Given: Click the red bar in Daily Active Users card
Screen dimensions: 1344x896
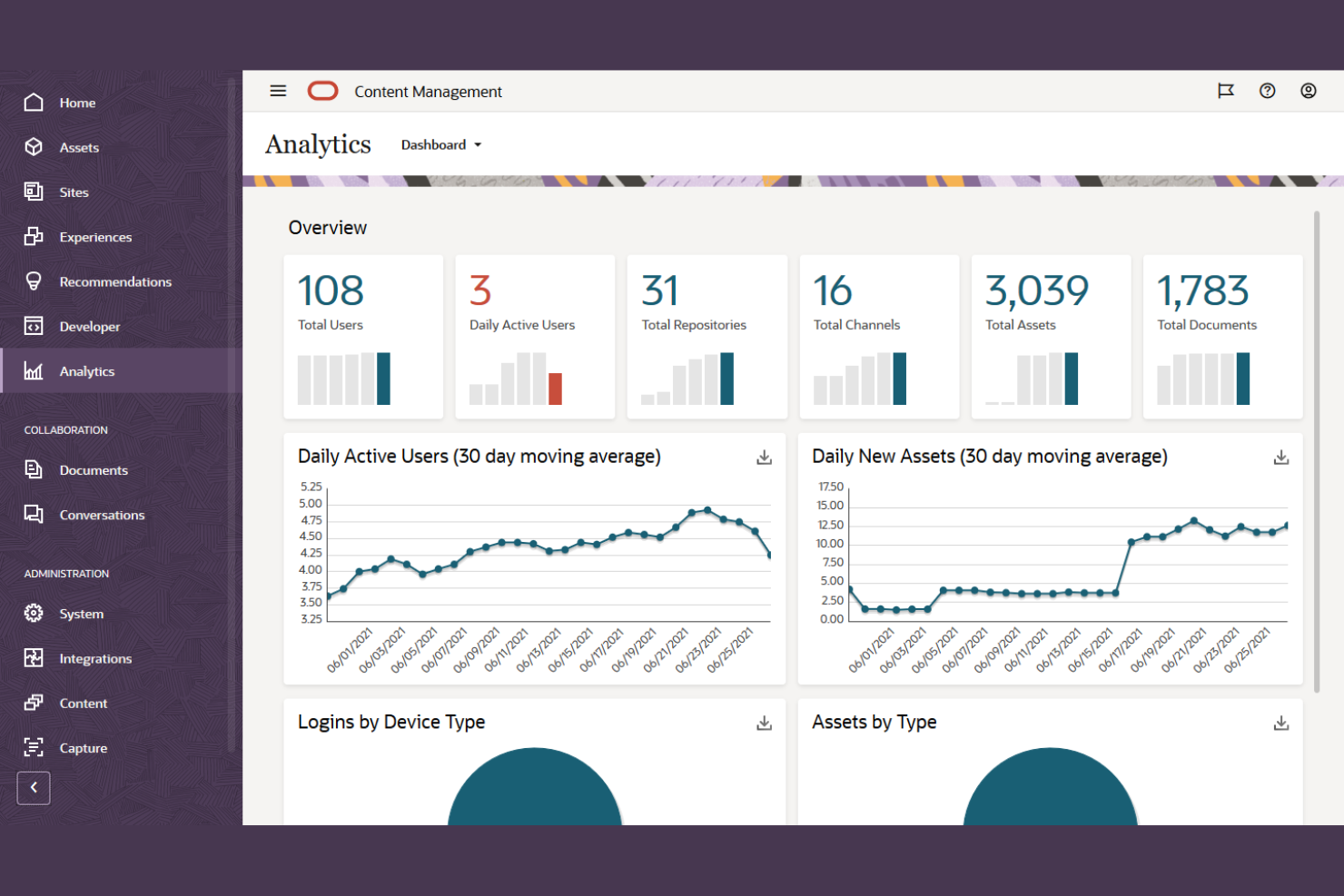Looking at the screenshot, I should click(555, 389).
